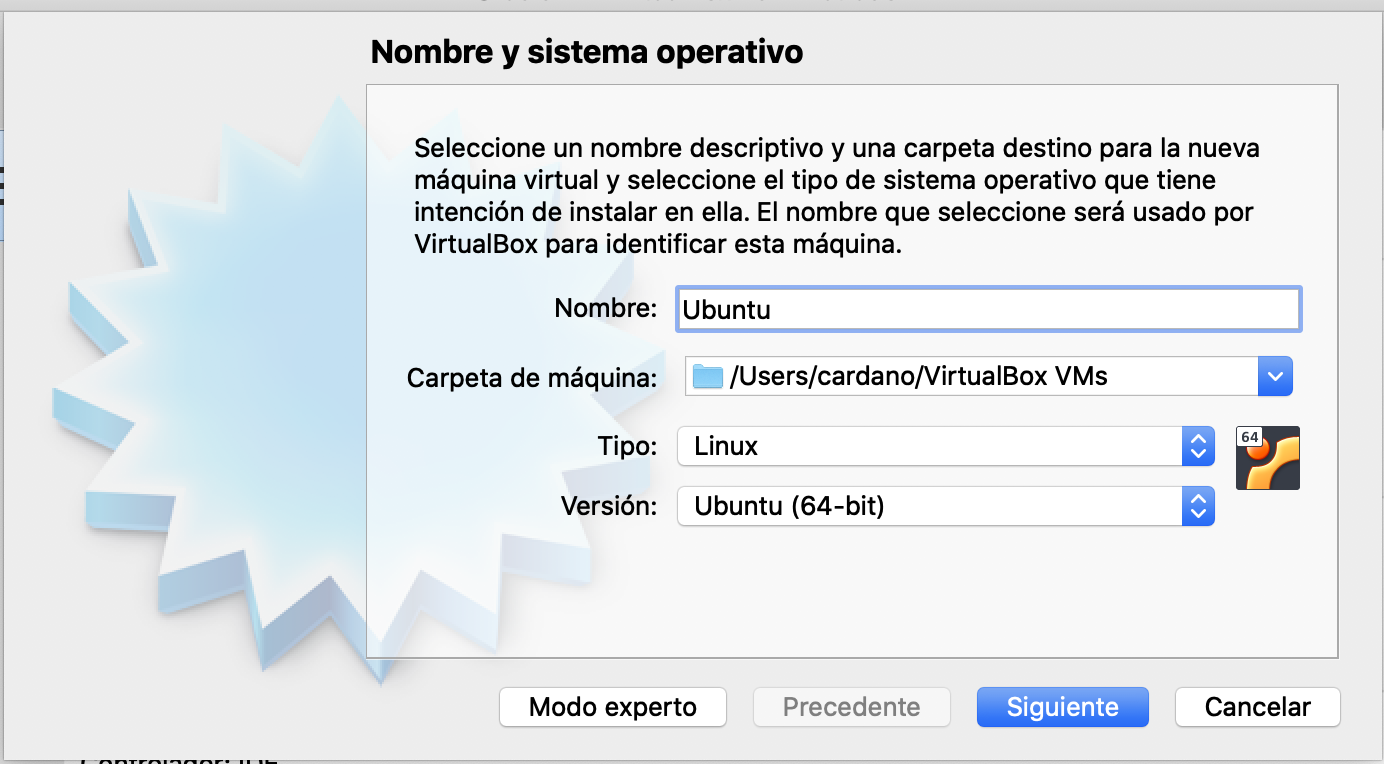Image resolution: width=1384 pixels, height=764 pixels.
Task: Click the Ubuntu 64-bit OS logo icon
Action: pyautogui.click(x=1268, y=458)
